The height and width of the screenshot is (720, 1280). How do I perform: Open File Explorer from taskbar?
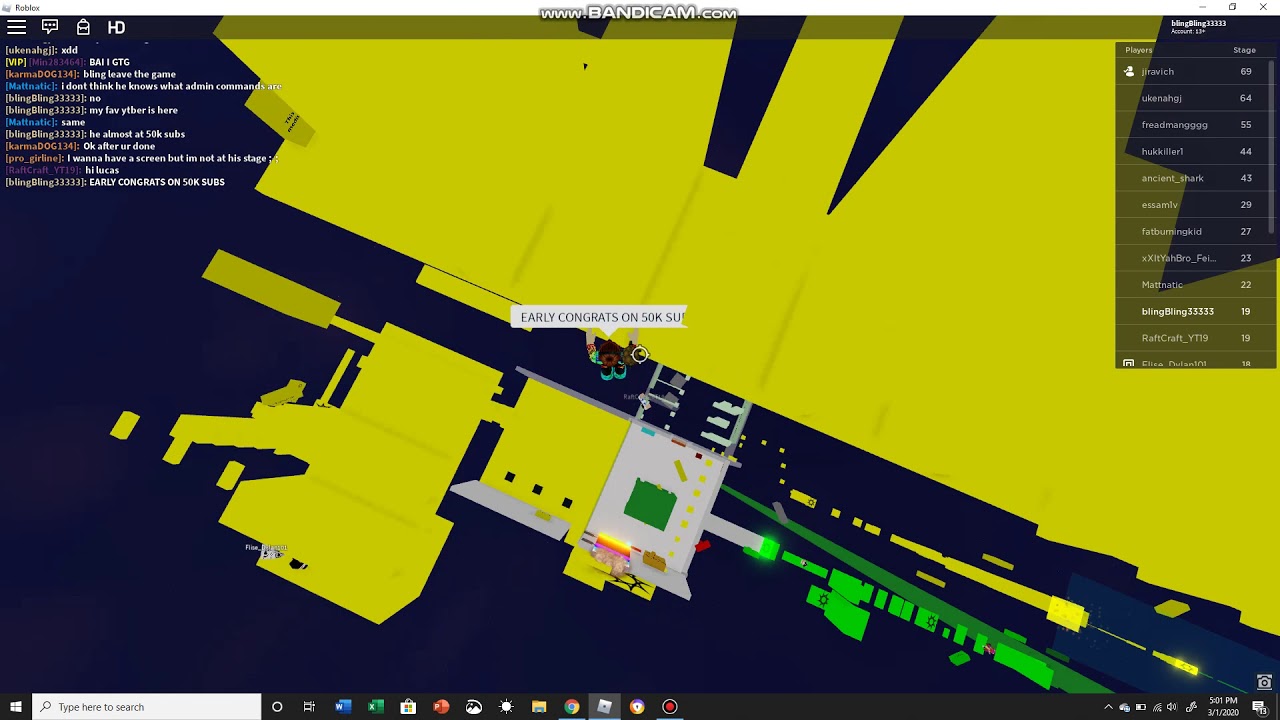pos(539,707)
